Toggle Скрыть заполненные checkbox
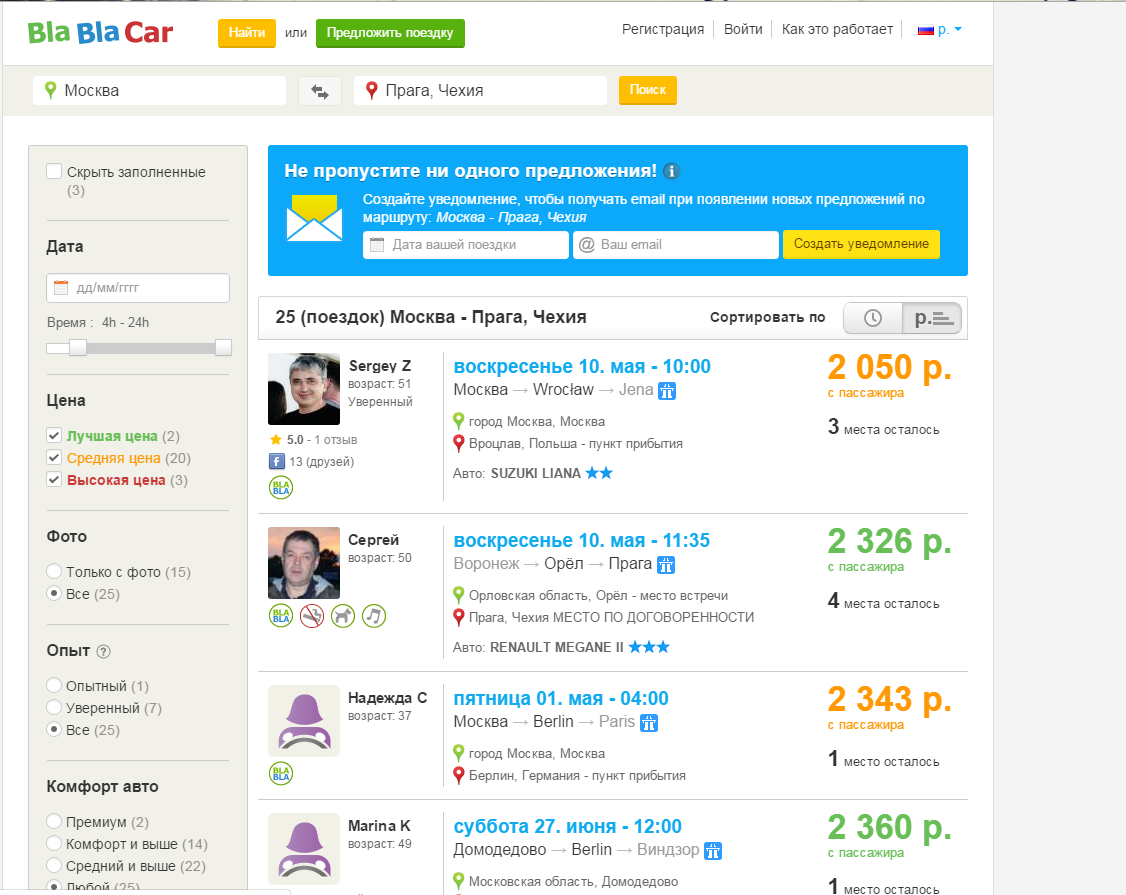1126x895 pixels. (x=54, y=171)
